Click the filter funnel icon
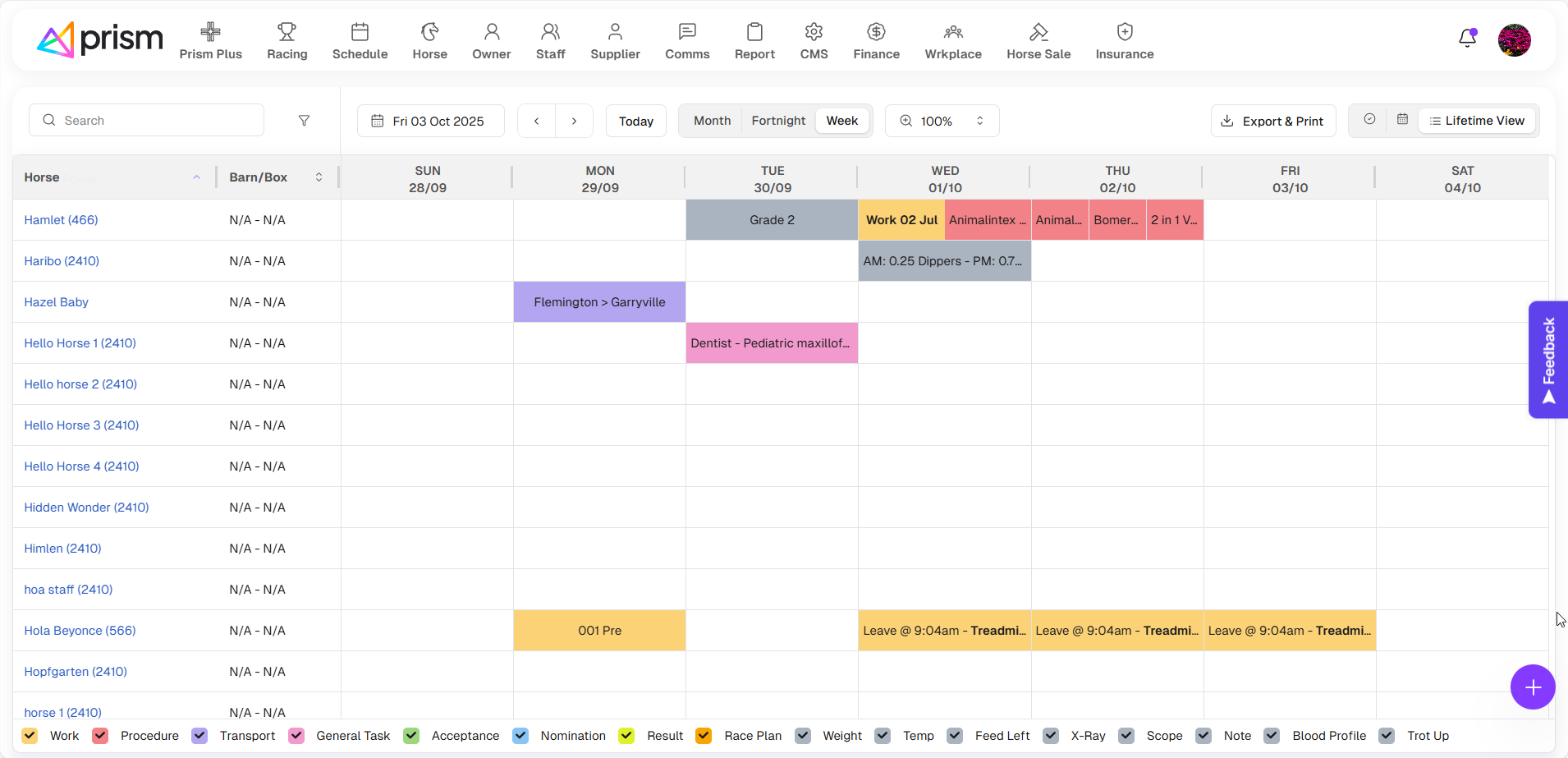Image resolution: width=1568 pixels, height=758 pixels. (x=304, y=121)
